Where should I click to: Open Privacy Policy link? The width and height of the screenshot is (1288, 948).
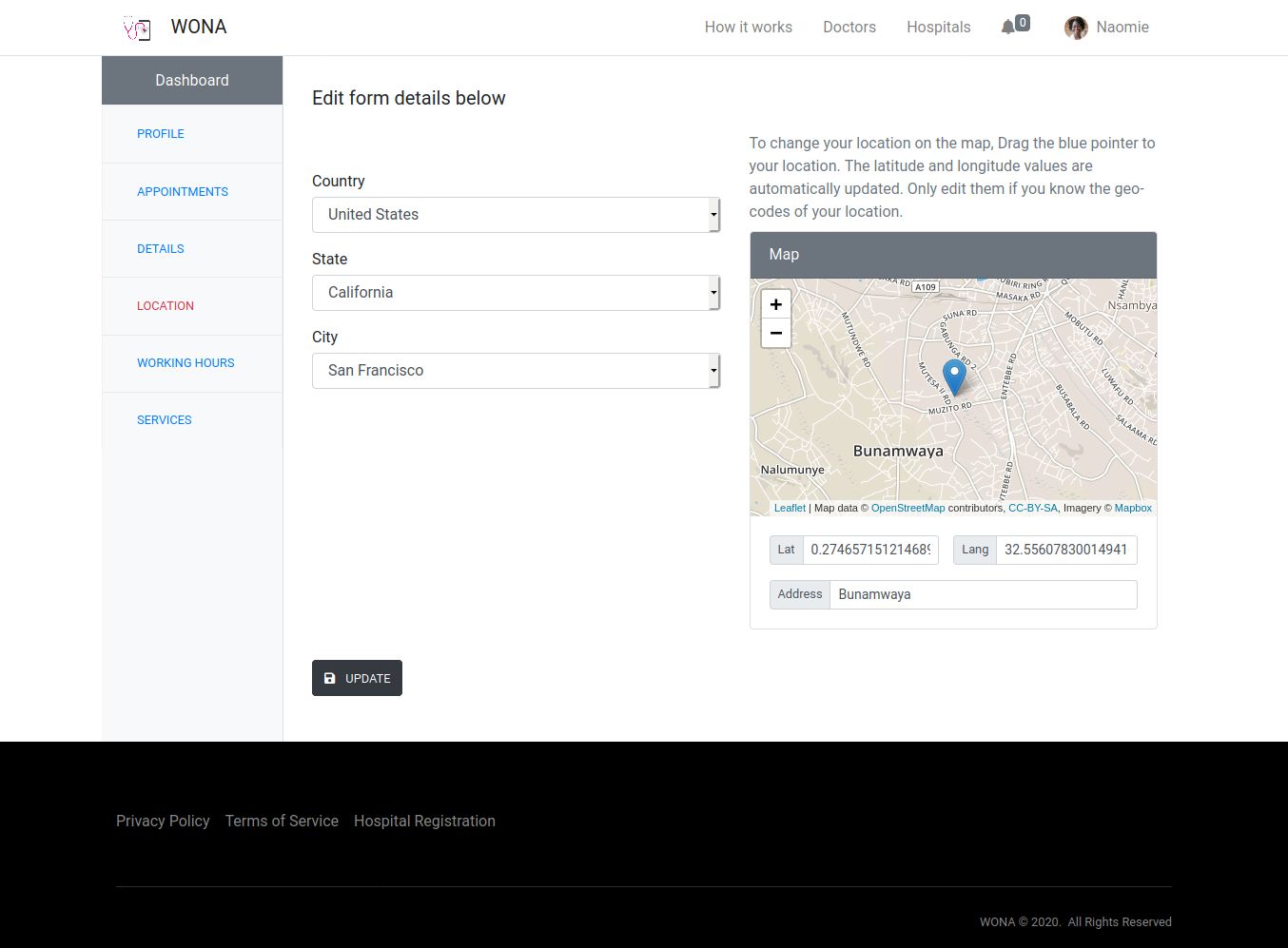coord(163,822)
